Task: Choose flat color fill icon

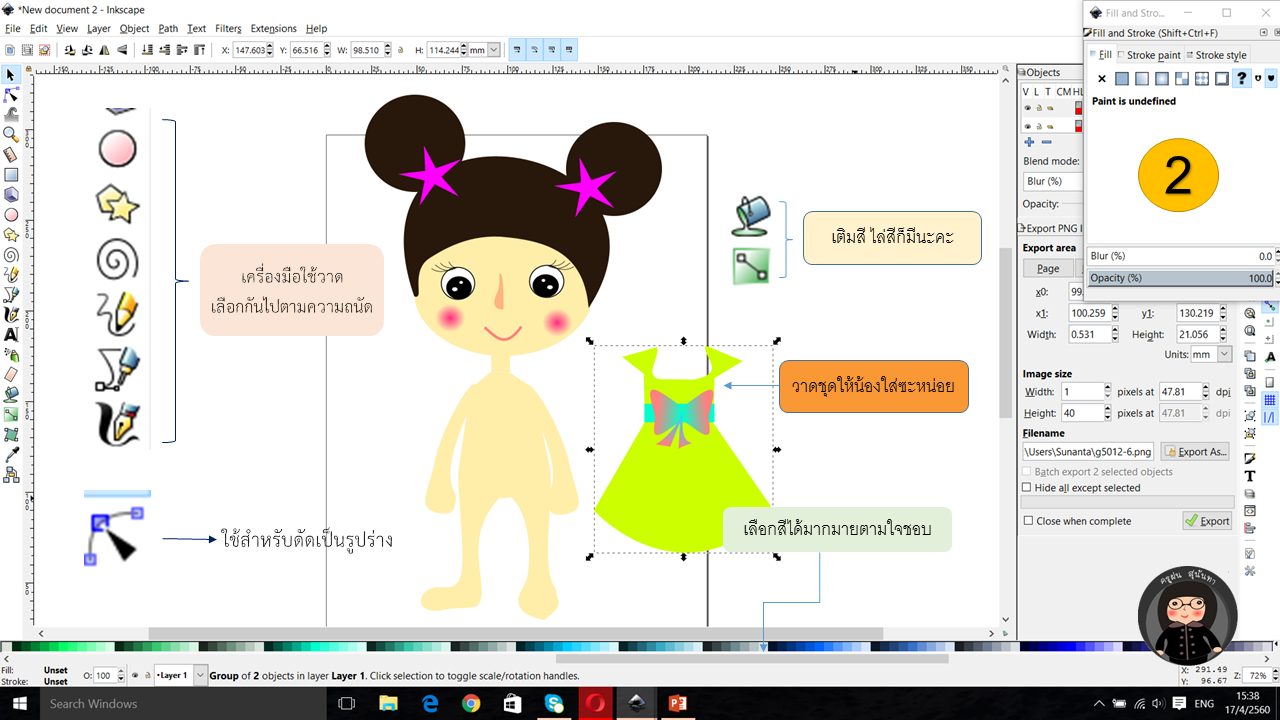Action: pos(1122,79)
